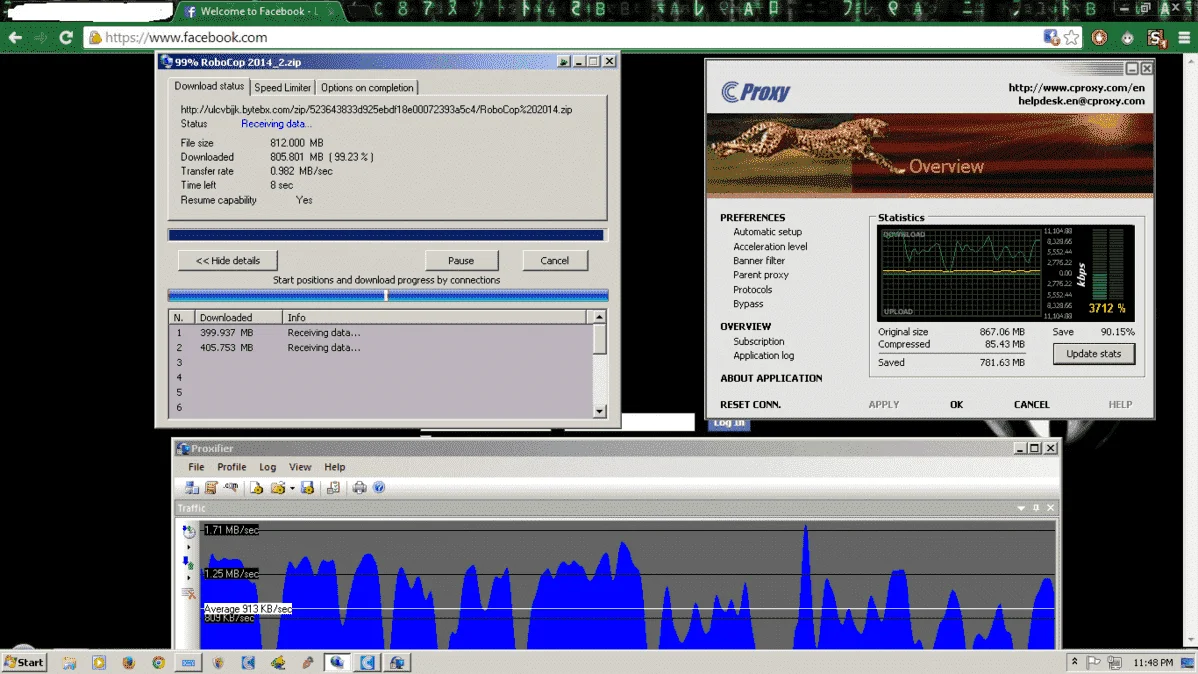Open Banner filter preference in CProxy
The height and width of the screenshot is (674, 1198).
[x=759, y=261]
